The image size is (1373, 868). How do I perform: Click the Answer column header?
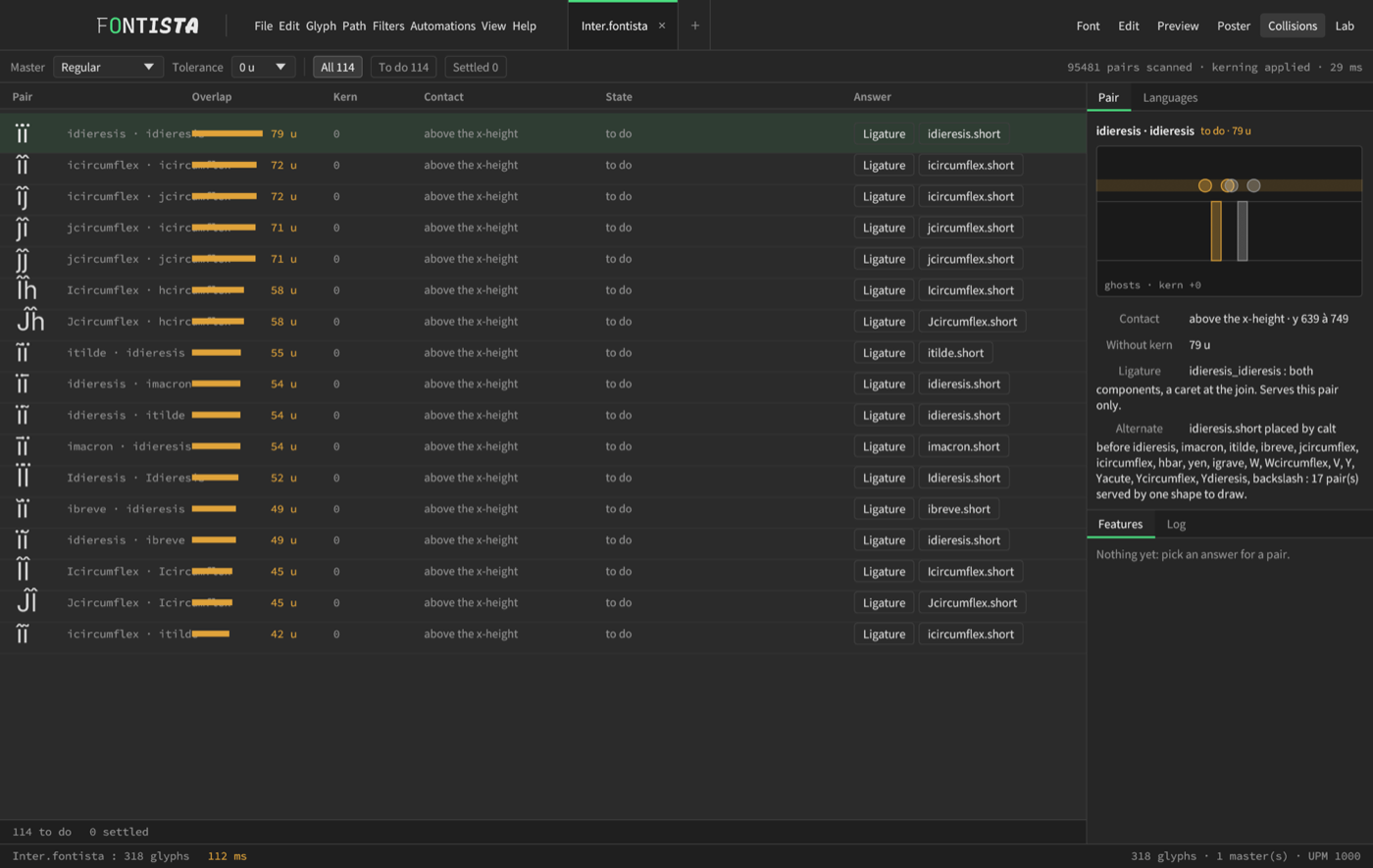872,97
